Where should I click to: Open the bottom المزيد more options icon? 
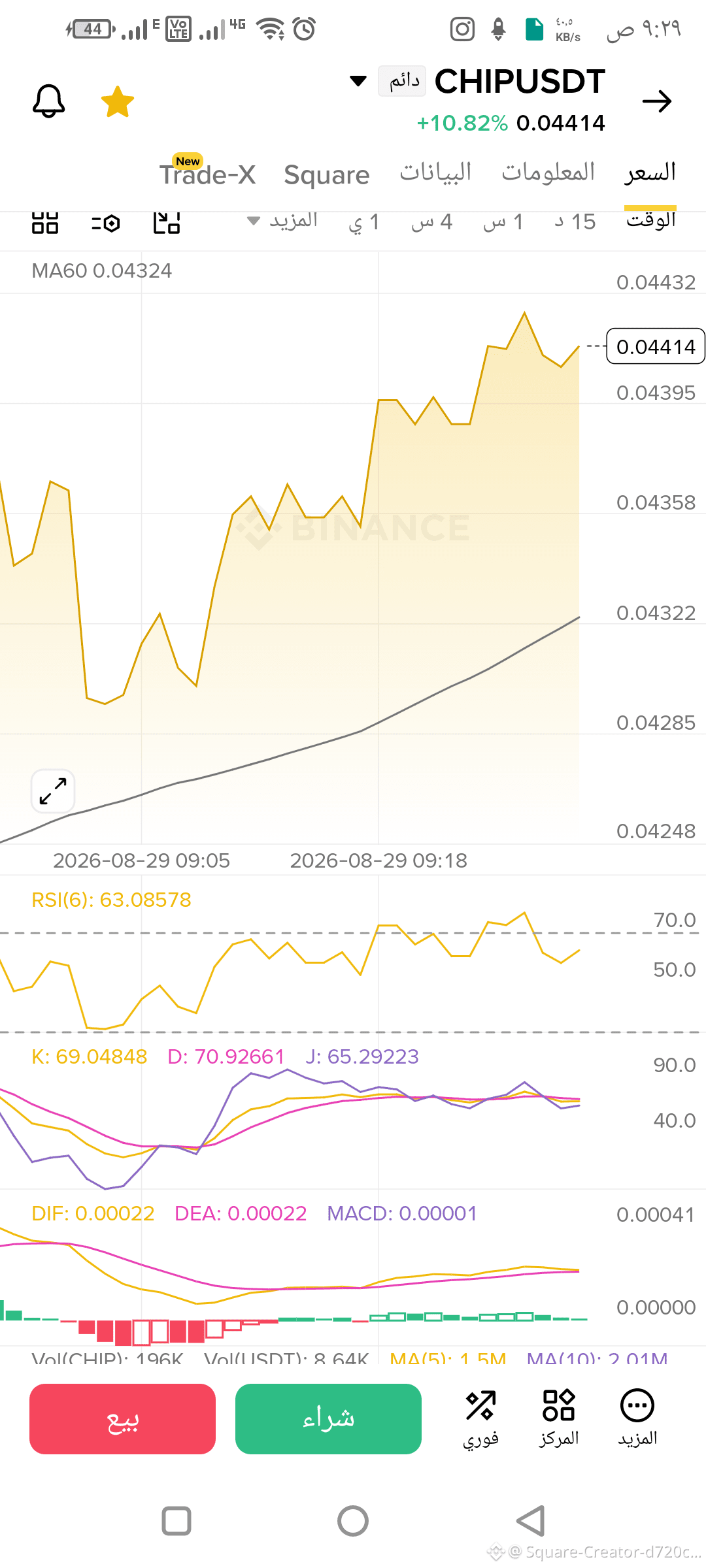(637, 1418)
